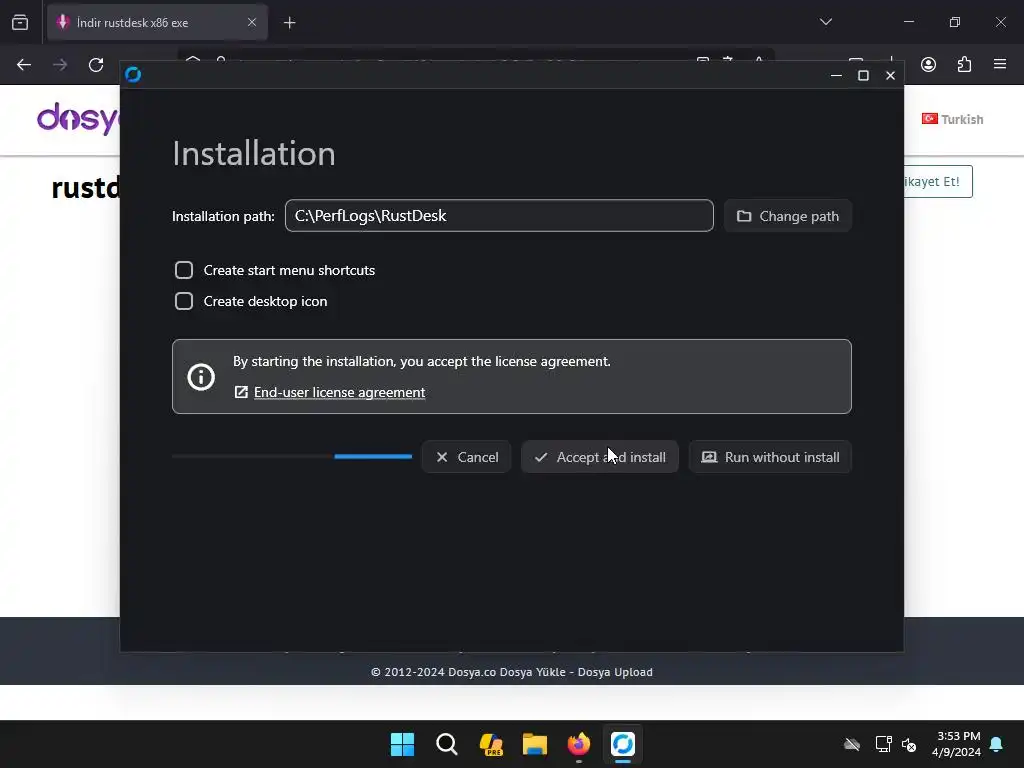Click the RustDesk logo in title bar
Viewport: 1024px width, 768px height.
click(x=133, y=74)
